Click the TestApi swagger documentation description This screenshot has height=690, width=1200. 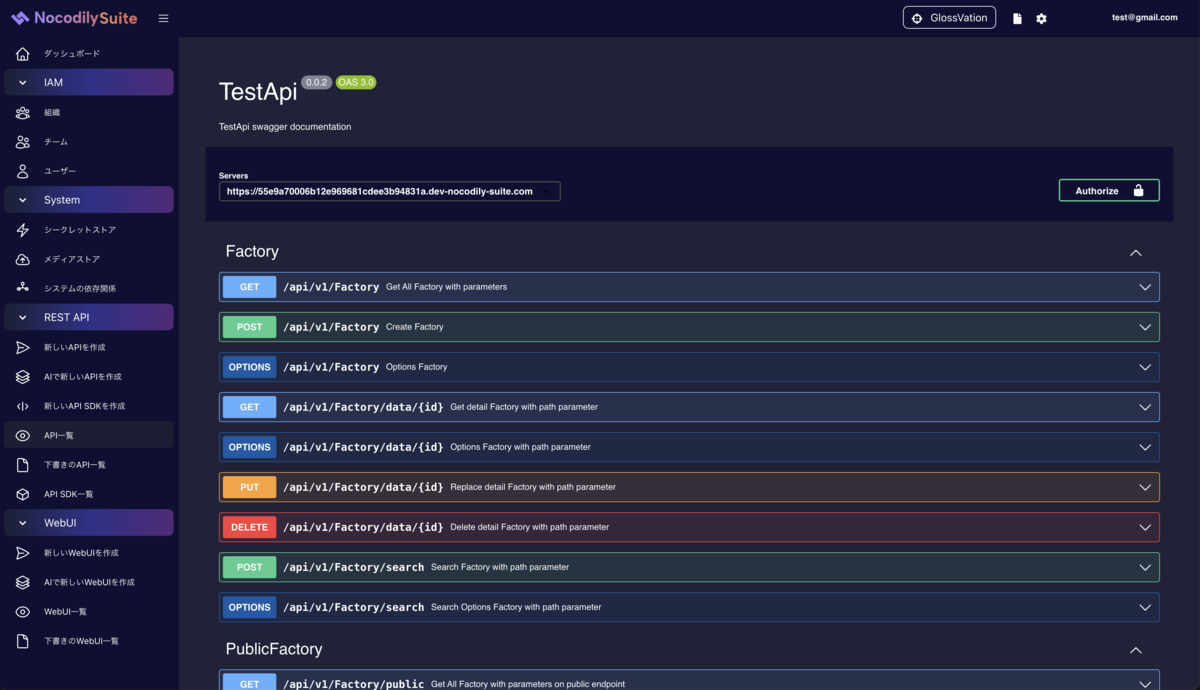tap(285, 127)
